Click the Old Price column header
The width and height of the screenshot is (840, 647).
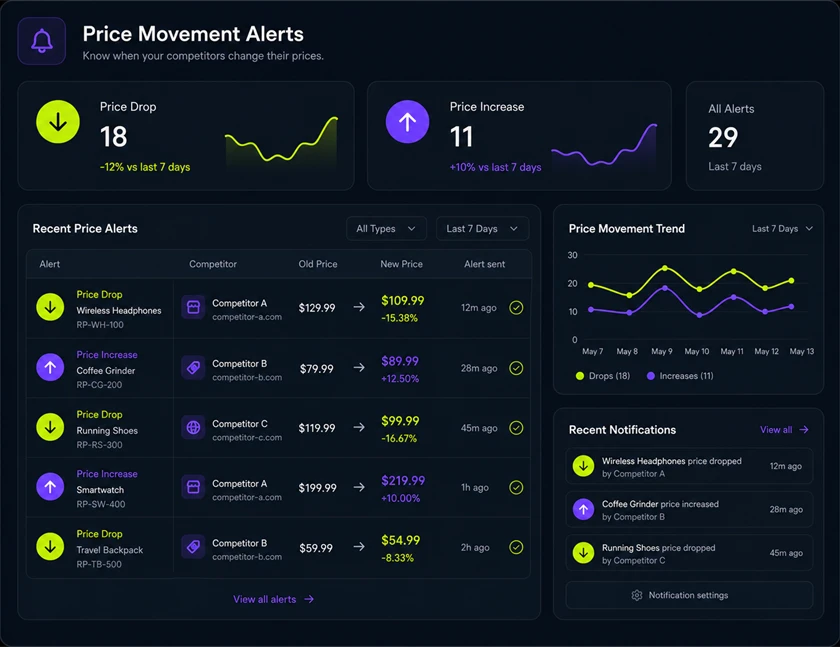tap(318, 264)
